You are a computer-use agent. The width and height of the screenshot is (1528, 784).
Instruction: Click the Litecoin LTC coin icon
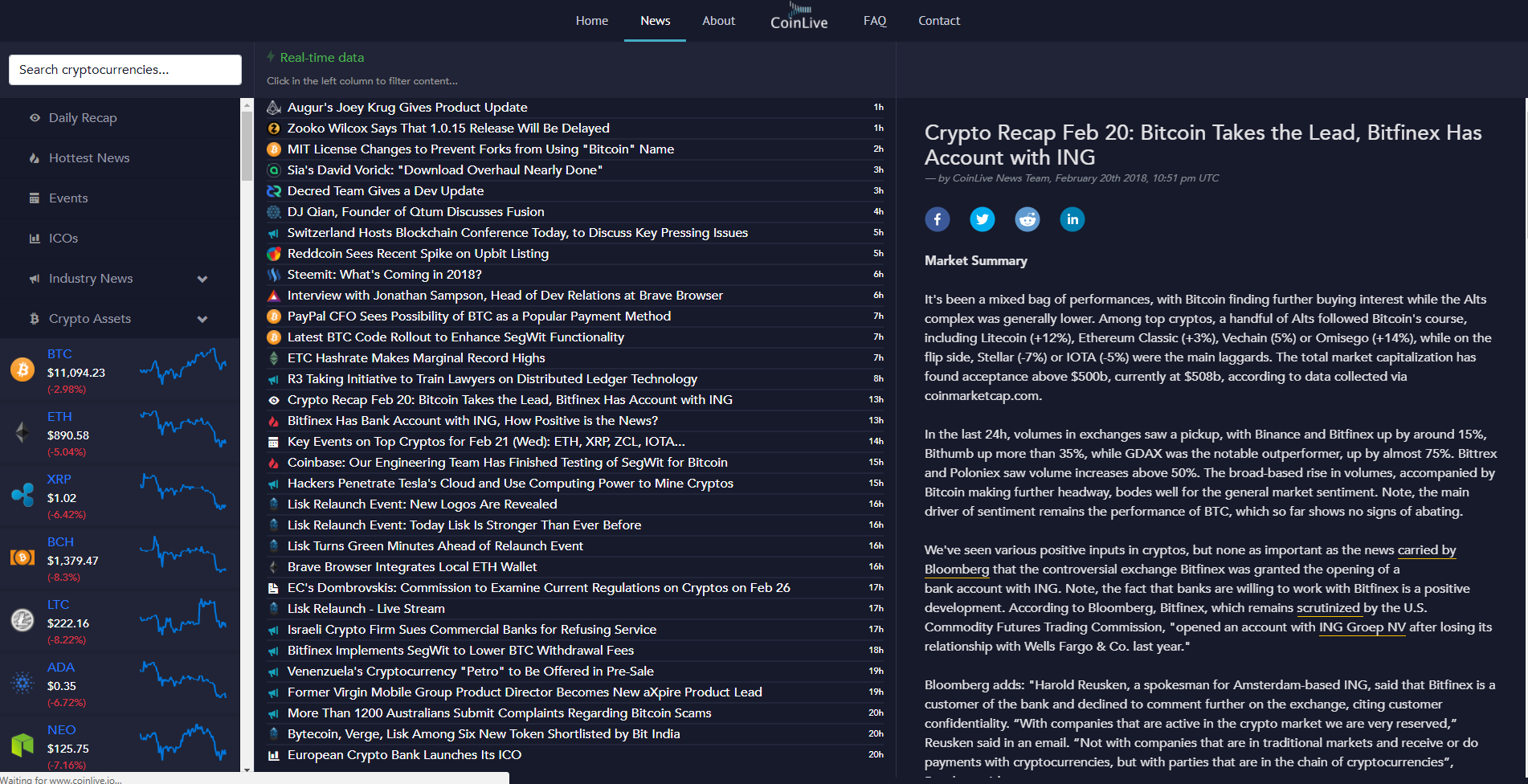click(x=22, y=620)
